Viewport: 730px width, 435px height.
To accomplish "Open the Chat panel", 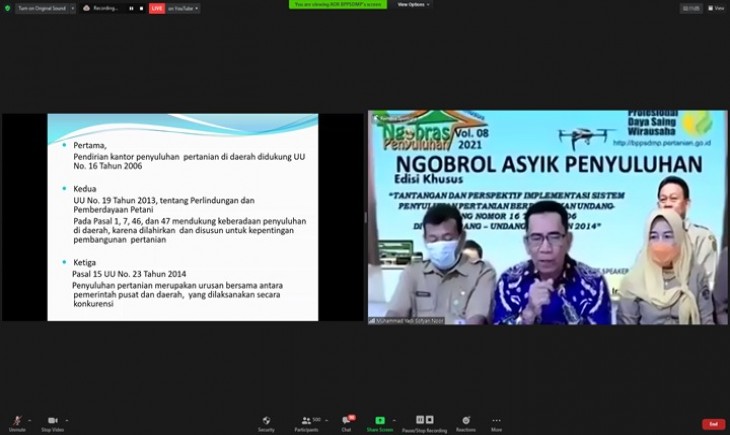I will coord(347,424).
